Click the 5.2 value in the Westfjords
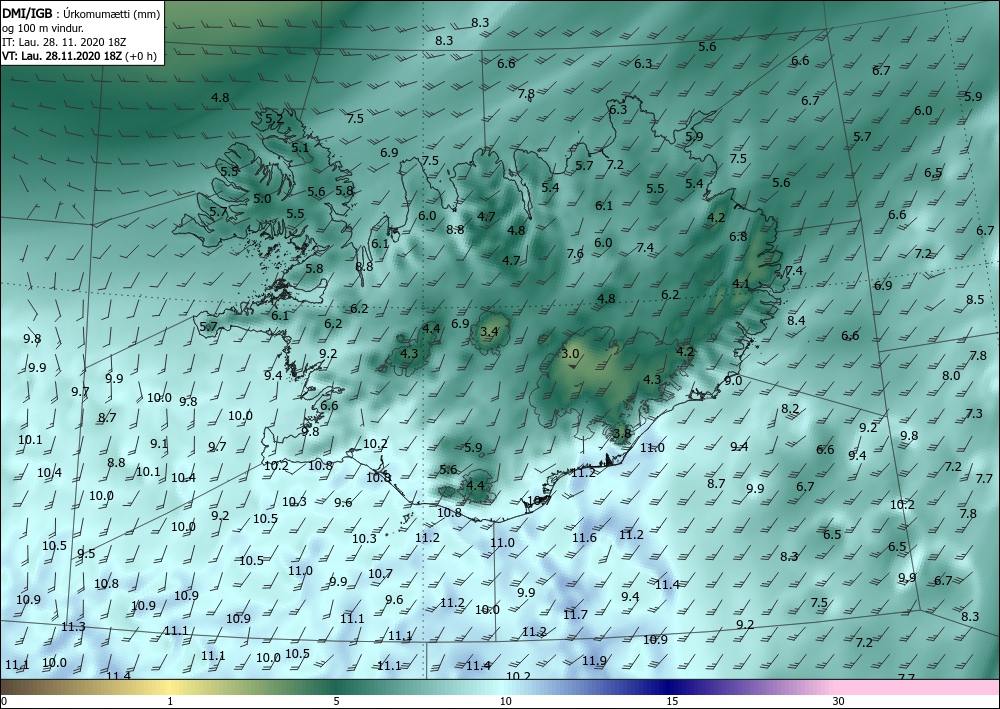Screen dimensions: 1000x709 point(274,119)
